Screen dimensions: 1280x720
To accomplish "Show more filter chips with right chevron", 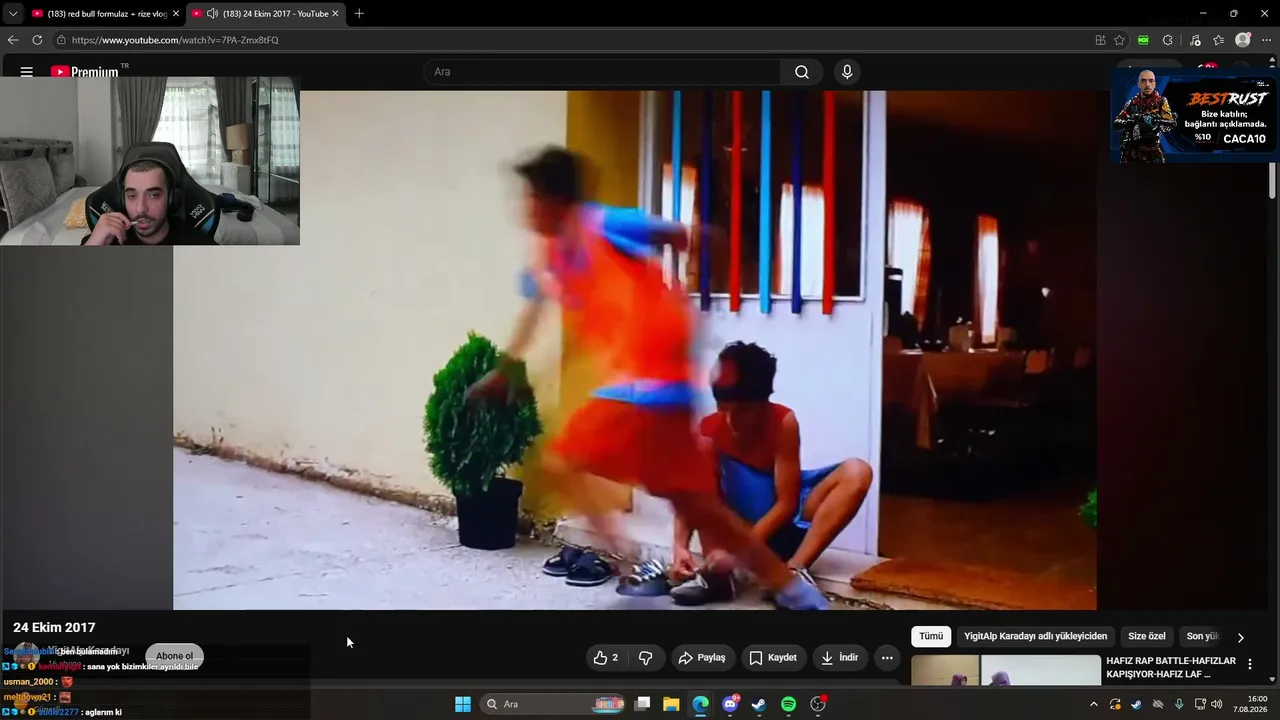I will tap(1241, 637).
